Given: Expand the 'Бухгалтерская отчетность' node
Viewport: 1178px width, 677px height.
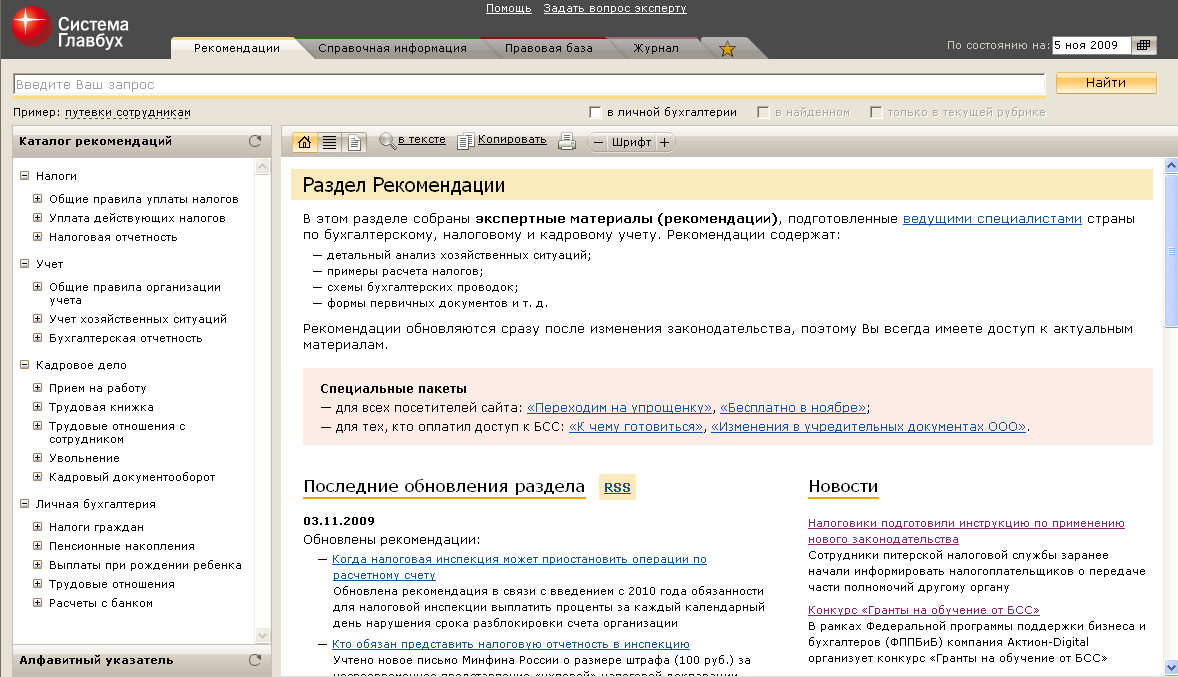Looking at the screenshot, I should [38, 337].
